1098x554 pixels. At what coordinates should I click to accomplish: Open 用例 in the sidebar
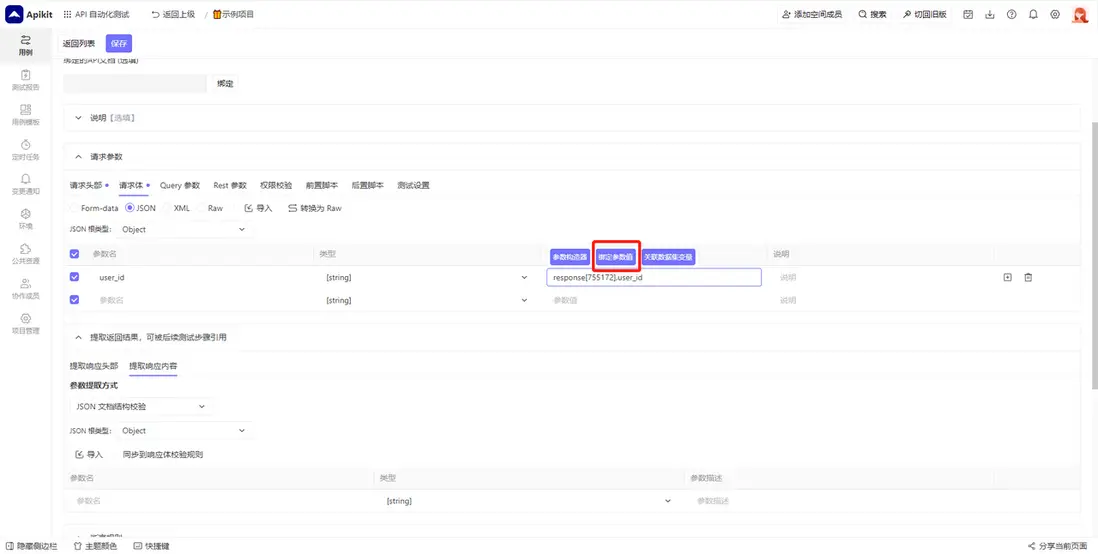pos(25,46)
